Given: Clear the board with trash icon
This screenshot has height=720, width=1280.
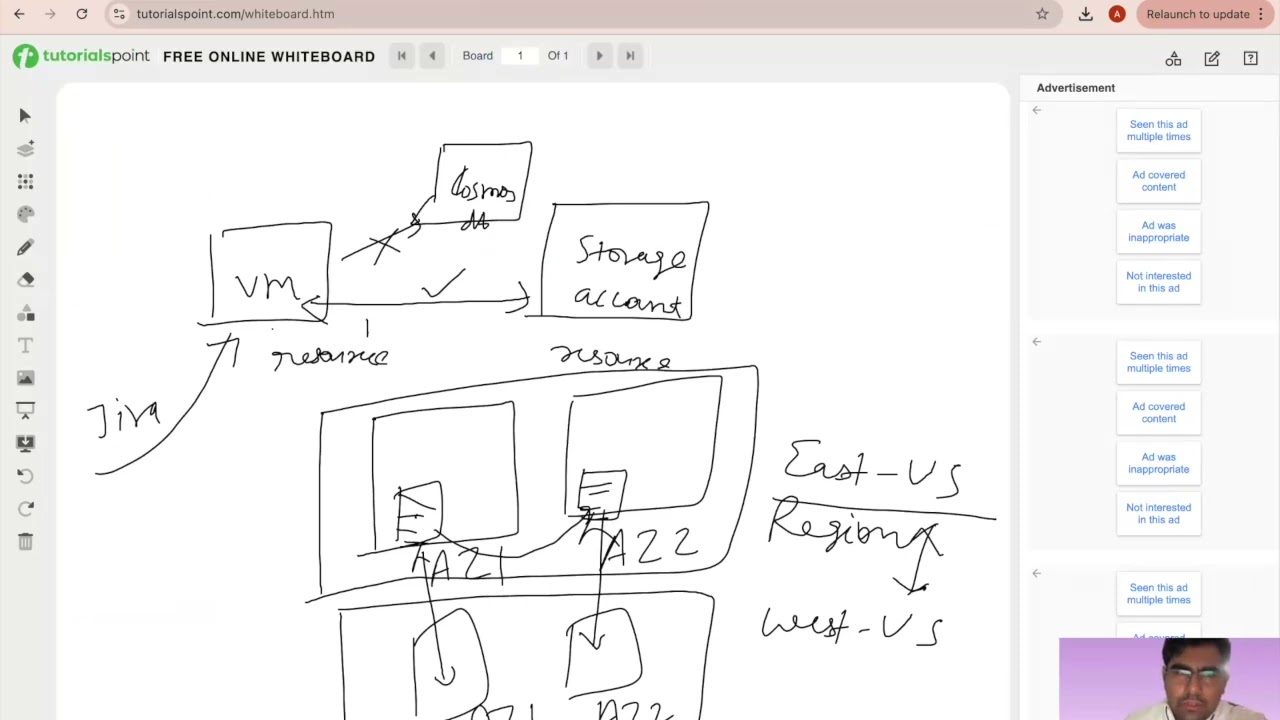Looking at the screenshot, I should point(25,541).
